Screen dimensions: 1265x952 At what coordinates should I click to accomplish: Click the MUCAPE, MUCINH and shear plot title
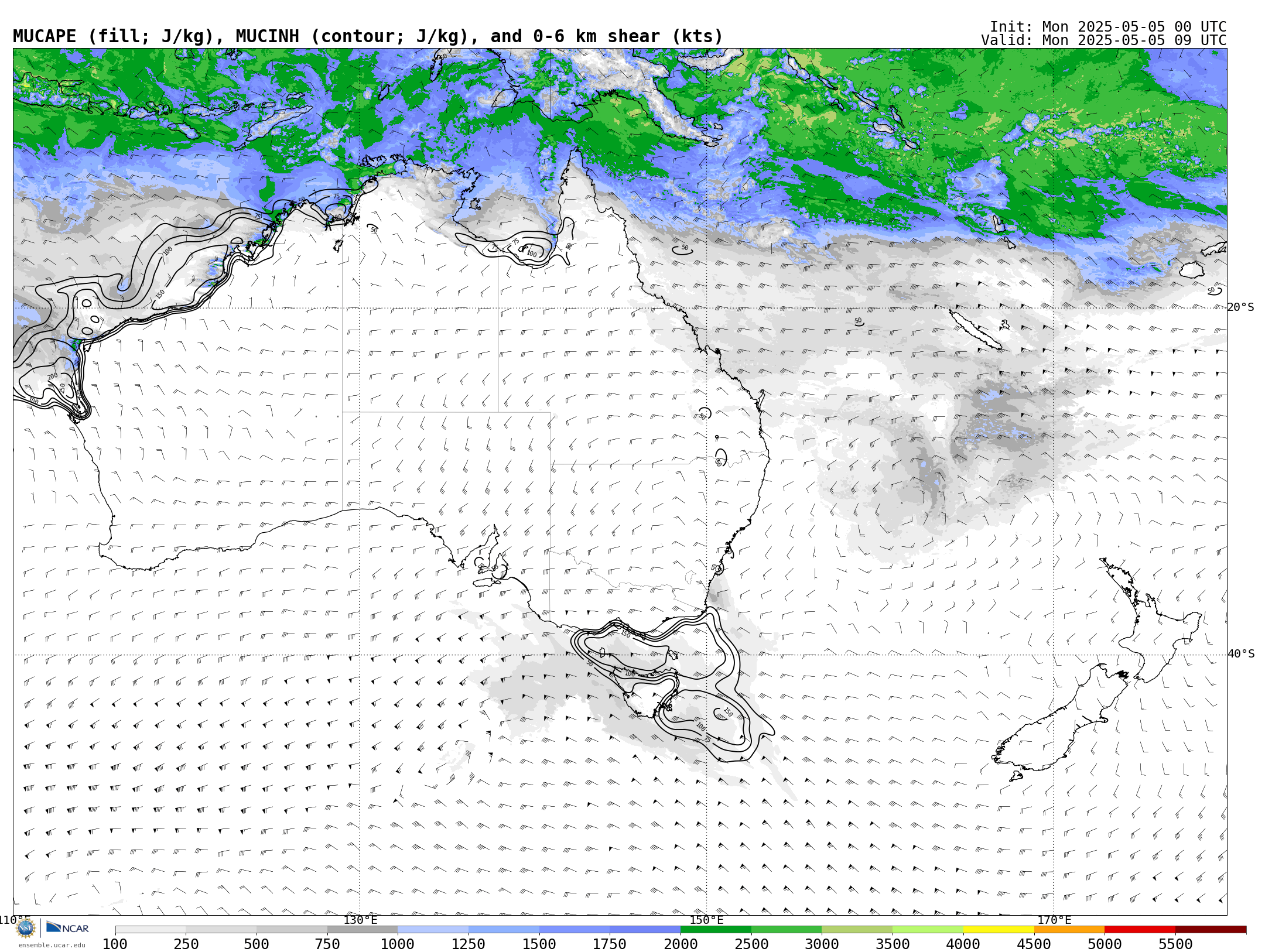pyautogui.click(x=368, y=36)
